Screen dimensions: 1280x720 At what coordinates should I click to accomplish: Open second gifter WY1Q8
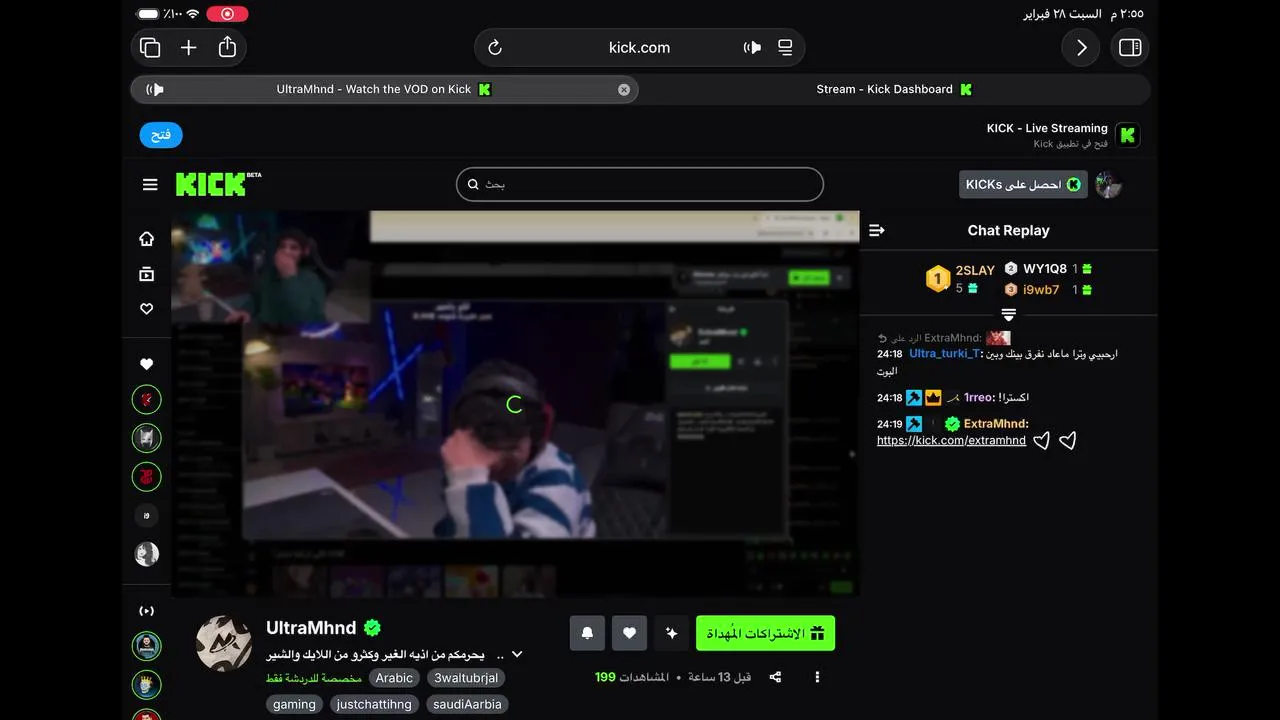point(1045,269)
